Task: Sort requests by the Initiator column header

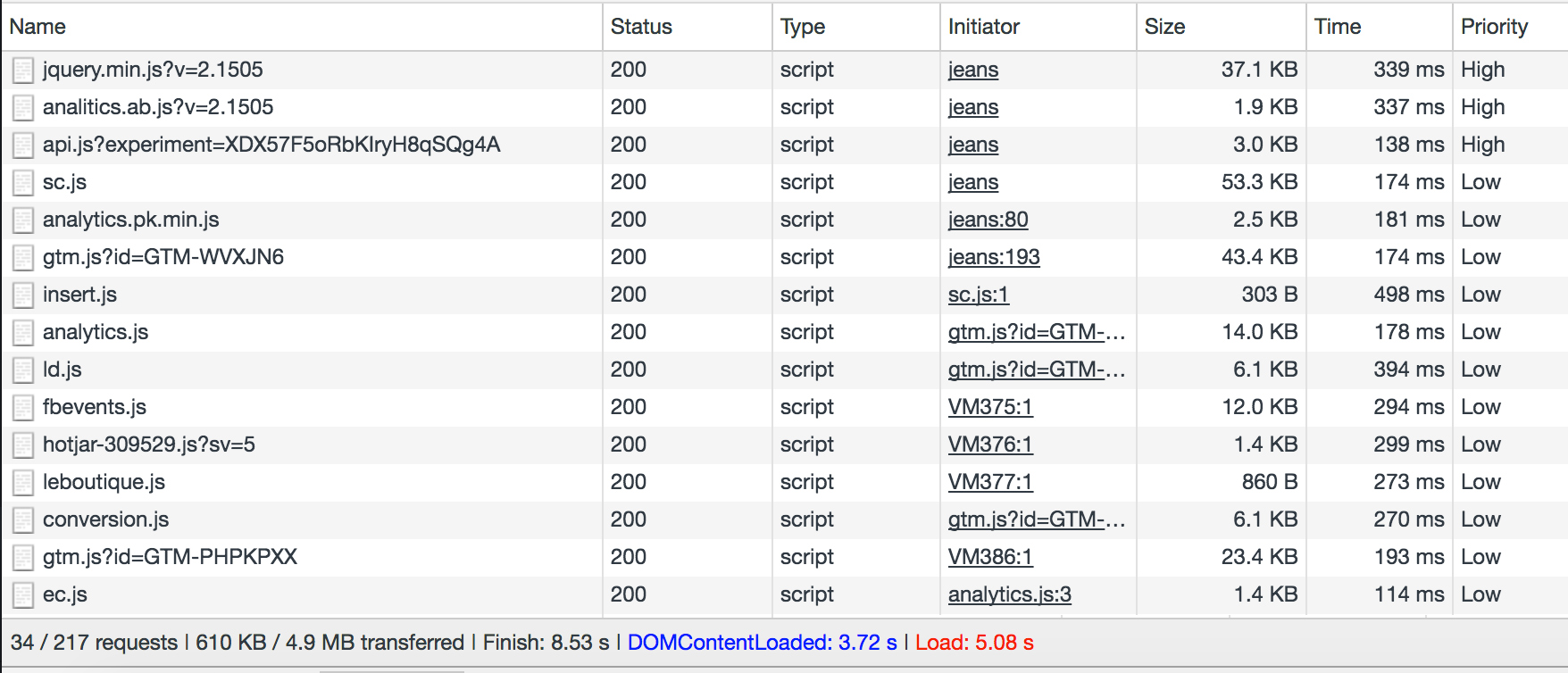Action: (1038, 27)
